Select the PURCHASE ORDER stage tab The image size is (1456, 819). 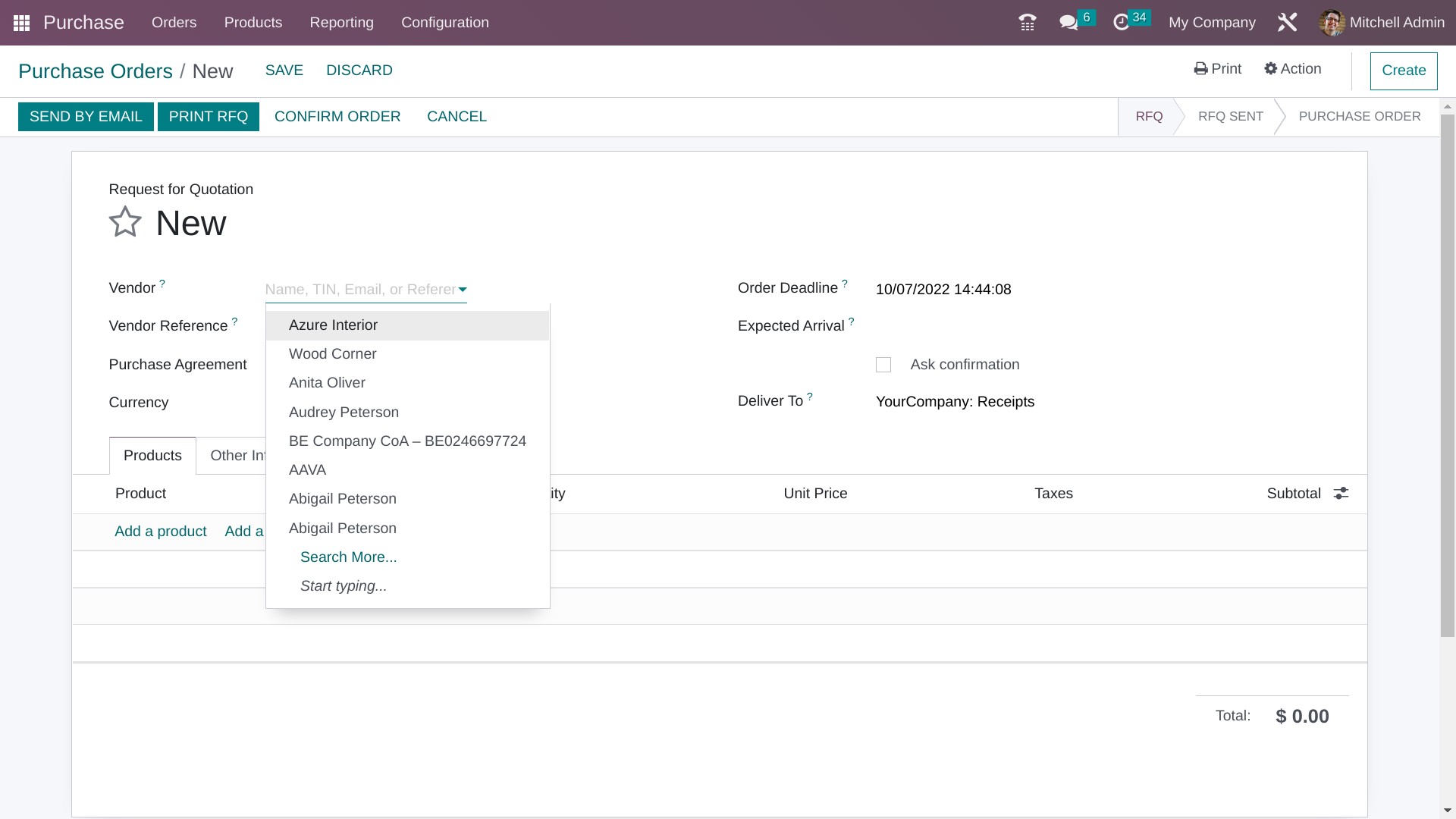coord(1360,116)
